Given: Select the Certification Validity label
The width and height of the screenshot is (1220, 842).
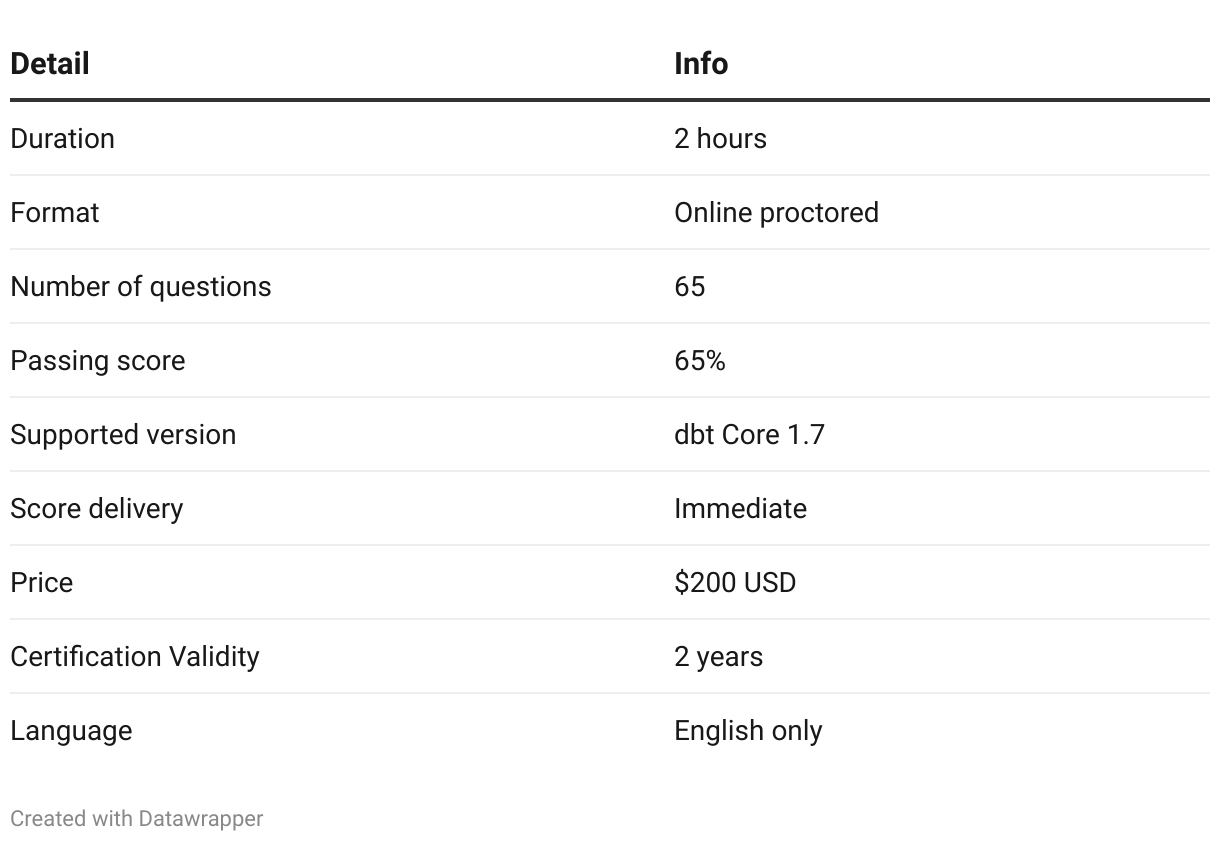Looking at the screenshot, I should point(135,656).
